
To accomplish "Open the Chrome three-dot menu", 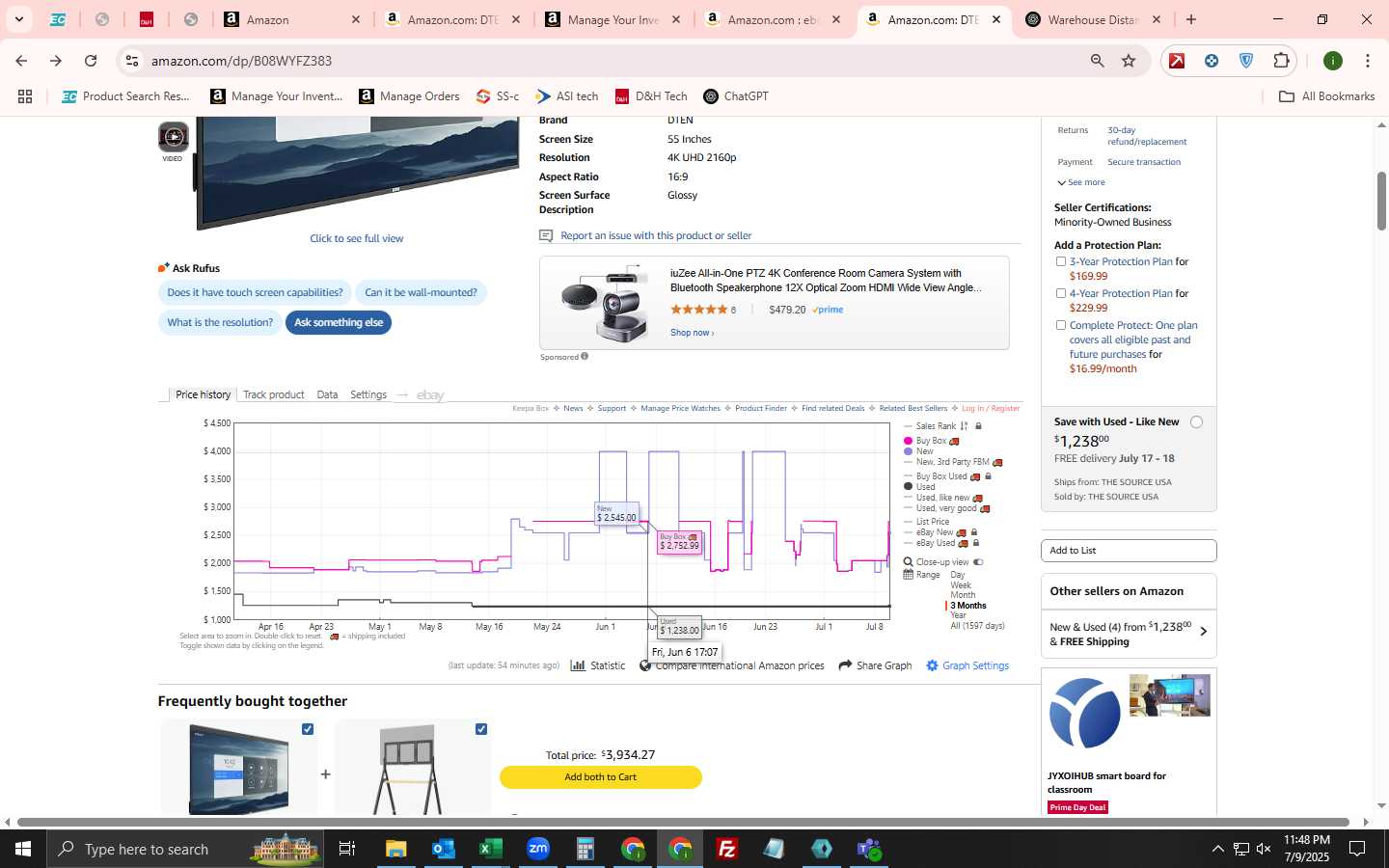I will (x=1367, y=61).
